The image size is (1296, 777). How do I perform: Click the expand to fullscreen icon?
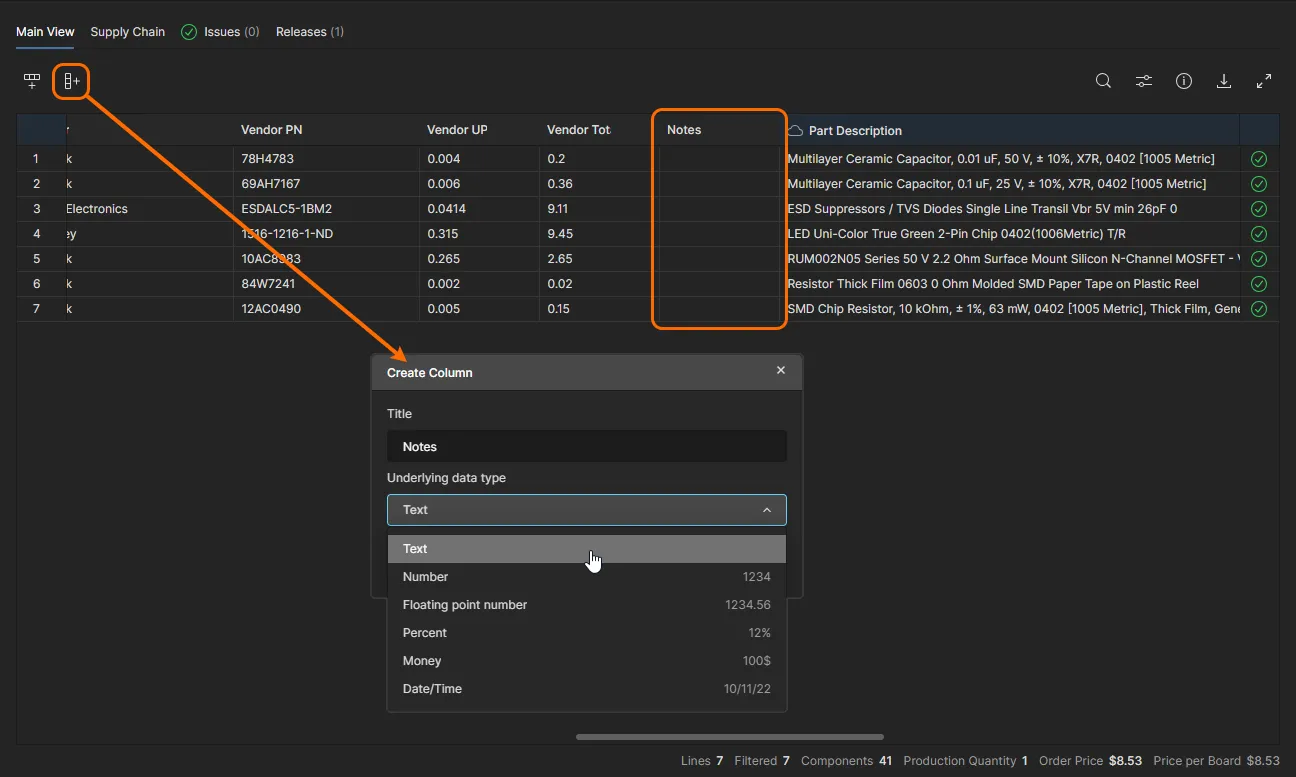pyautogui.click(x=1264, y=81)
